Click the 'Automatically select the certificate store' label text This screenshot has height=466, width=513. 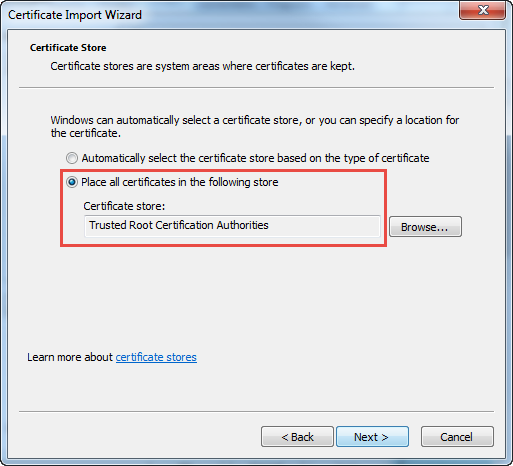[255, 158]
